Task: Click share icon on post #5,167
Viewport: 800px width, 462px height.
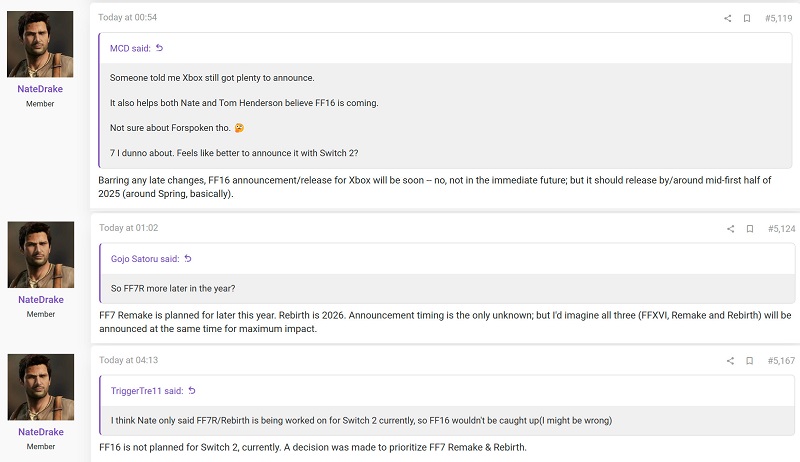Action: coord(728,360)
